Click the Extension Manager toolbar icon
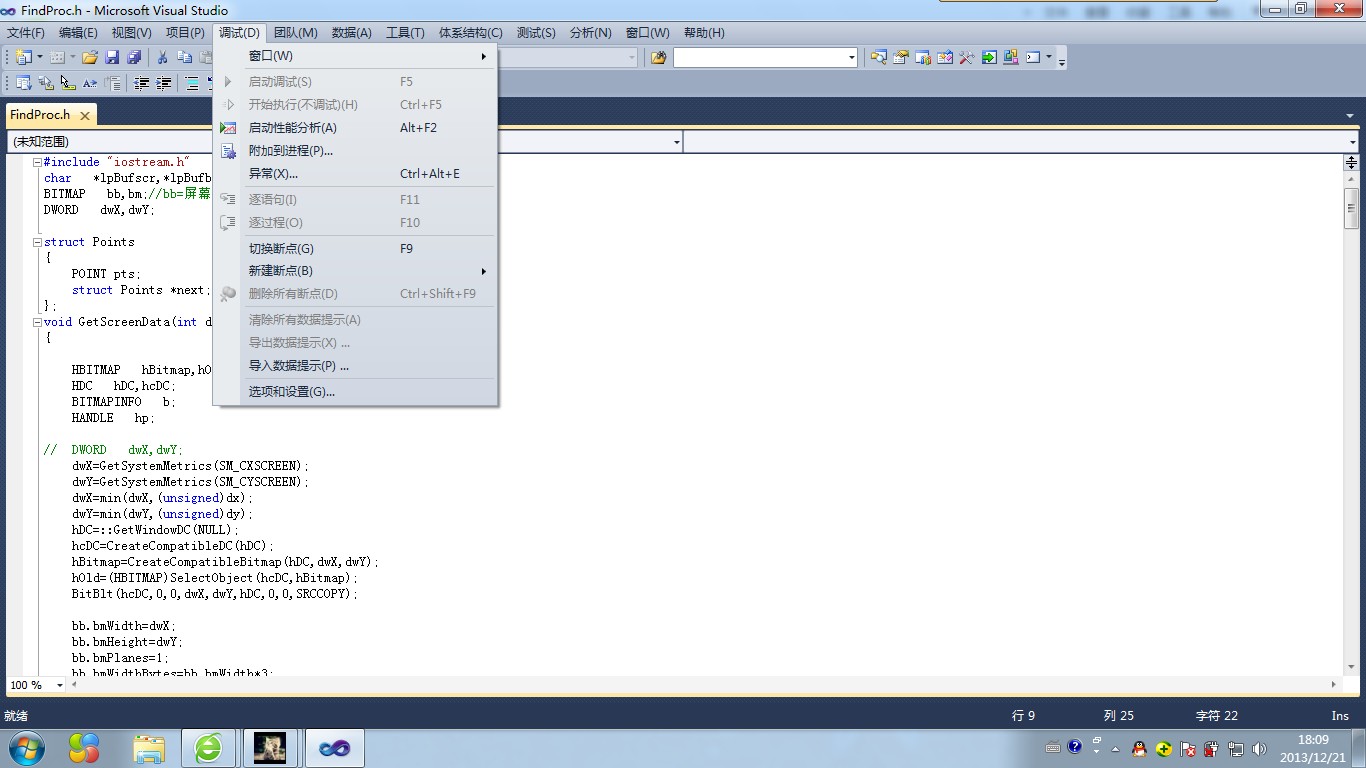 pyautogui.click(x=1011, y=57)
